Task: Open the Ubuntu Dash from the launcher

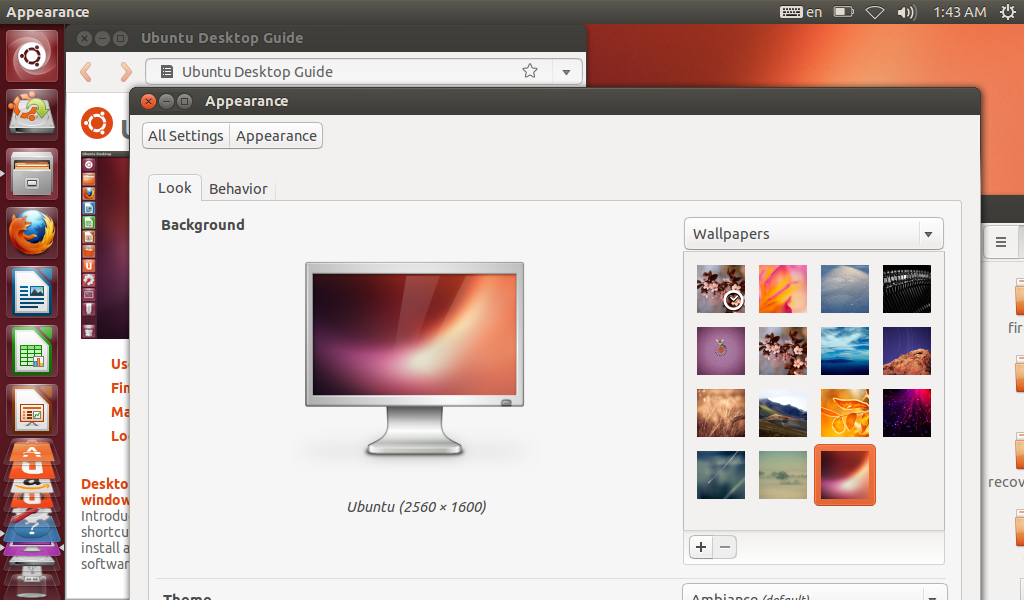Action: click(x=33, y=56)
